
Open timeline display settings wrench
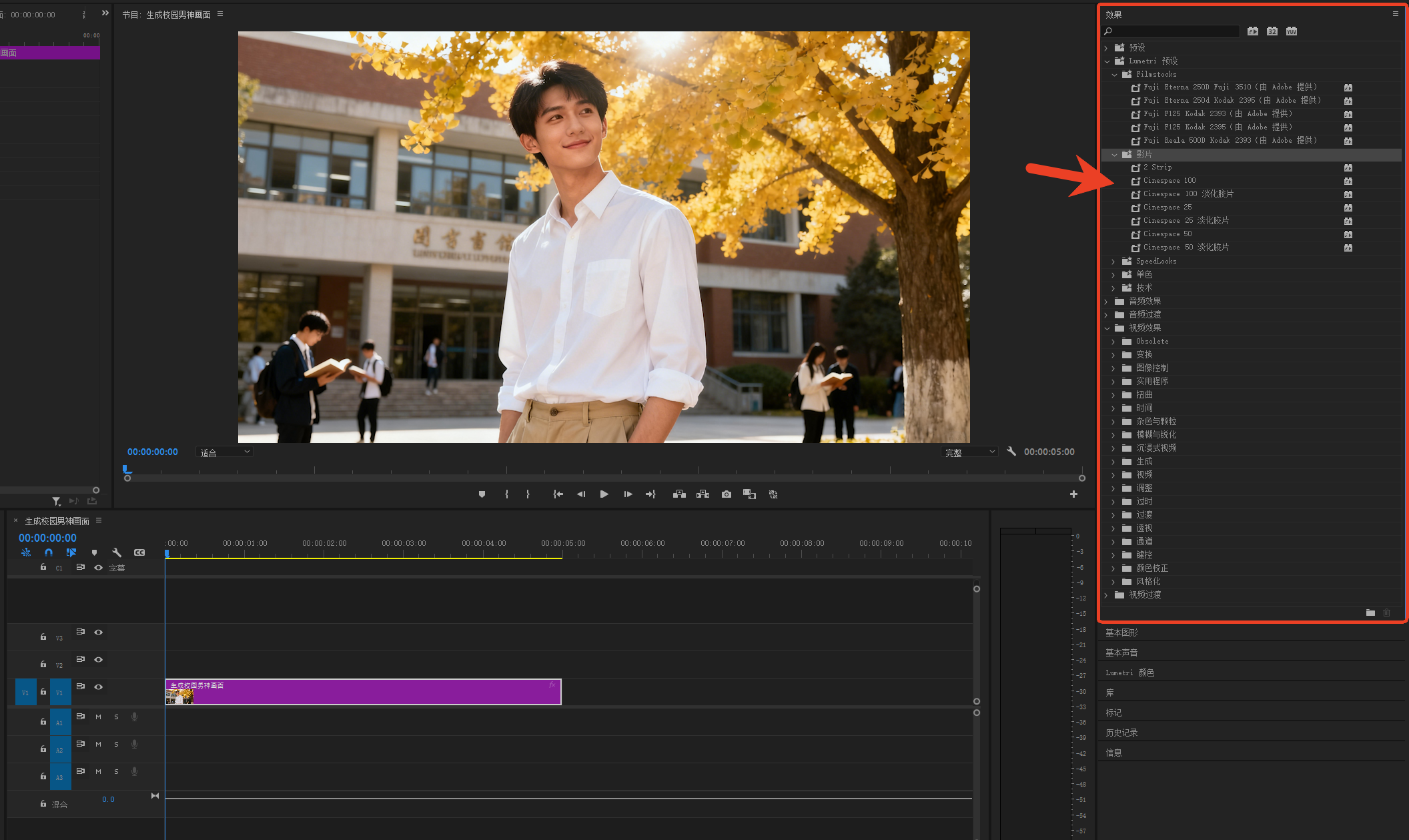coord(117,552)
